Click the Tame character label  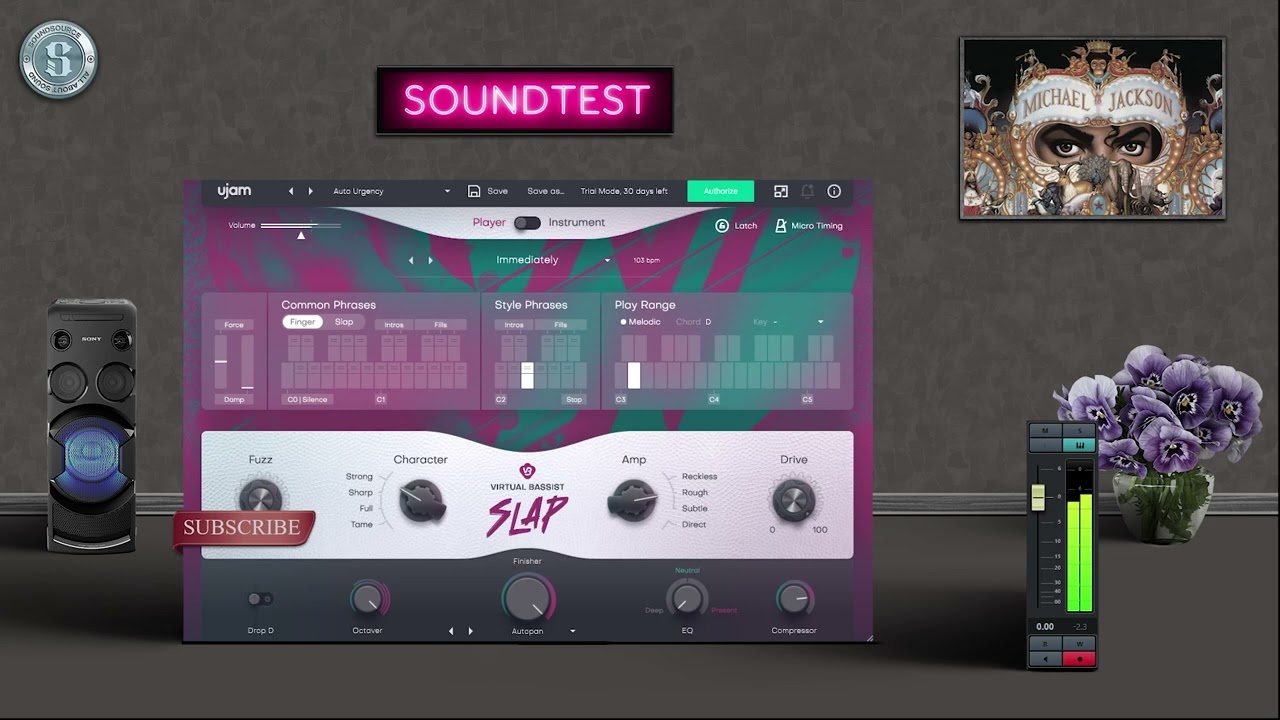pos(362,524)
